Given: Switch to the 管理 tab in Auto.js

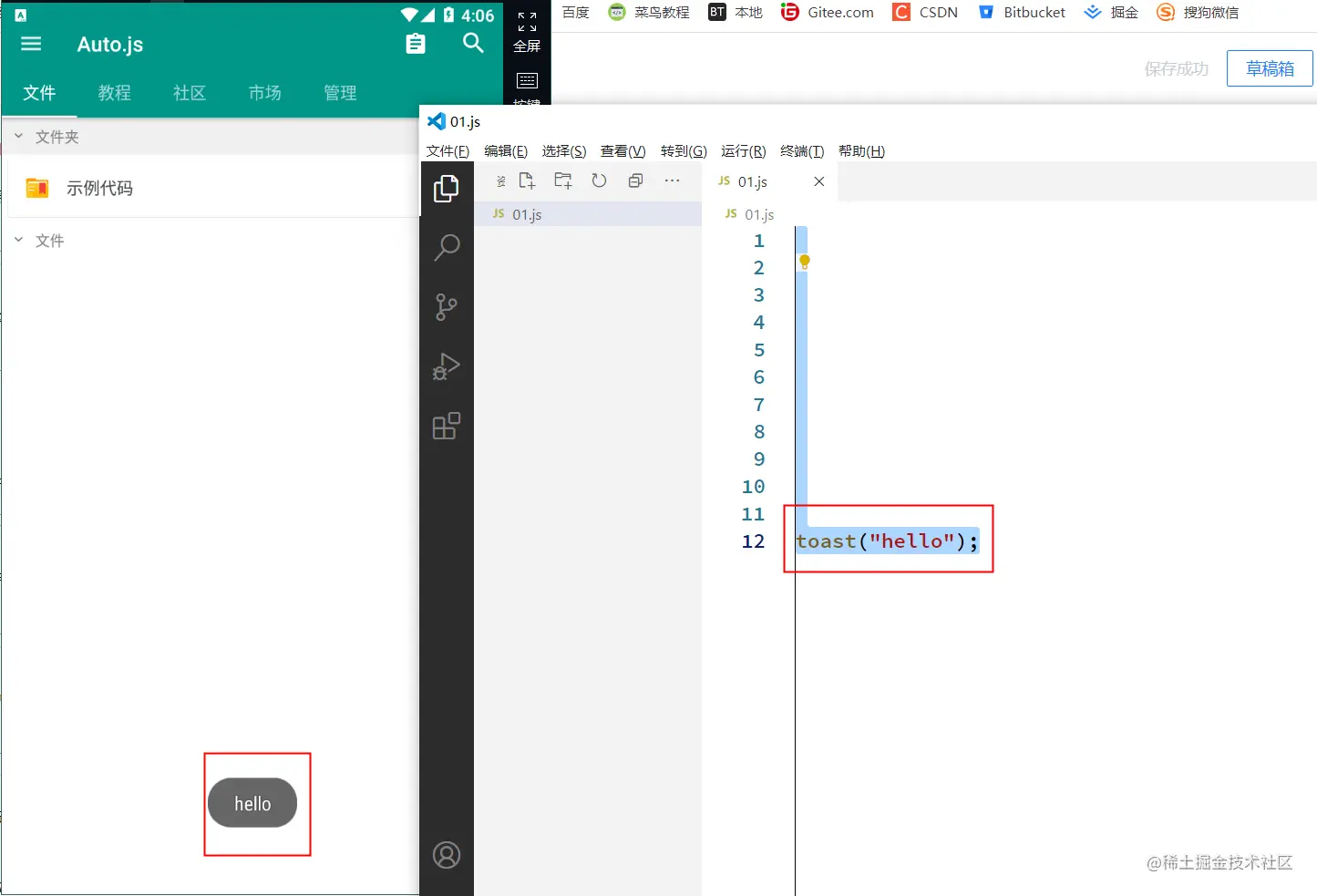Looking at the screenshot, I should [340, 93].
